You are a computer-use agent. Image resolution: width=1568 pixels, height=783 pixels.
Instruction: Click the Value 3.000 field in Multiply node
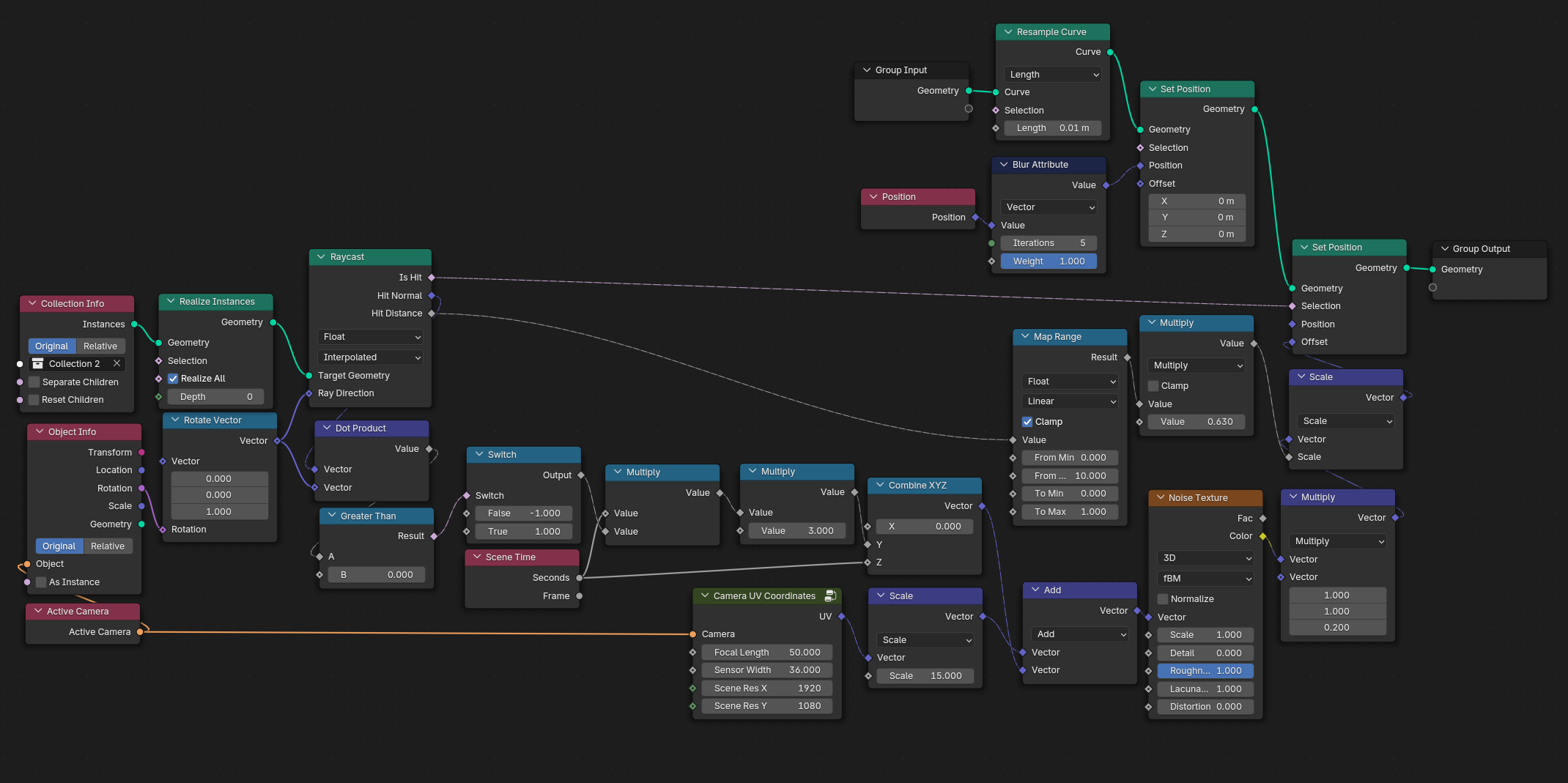click(797, 531)
